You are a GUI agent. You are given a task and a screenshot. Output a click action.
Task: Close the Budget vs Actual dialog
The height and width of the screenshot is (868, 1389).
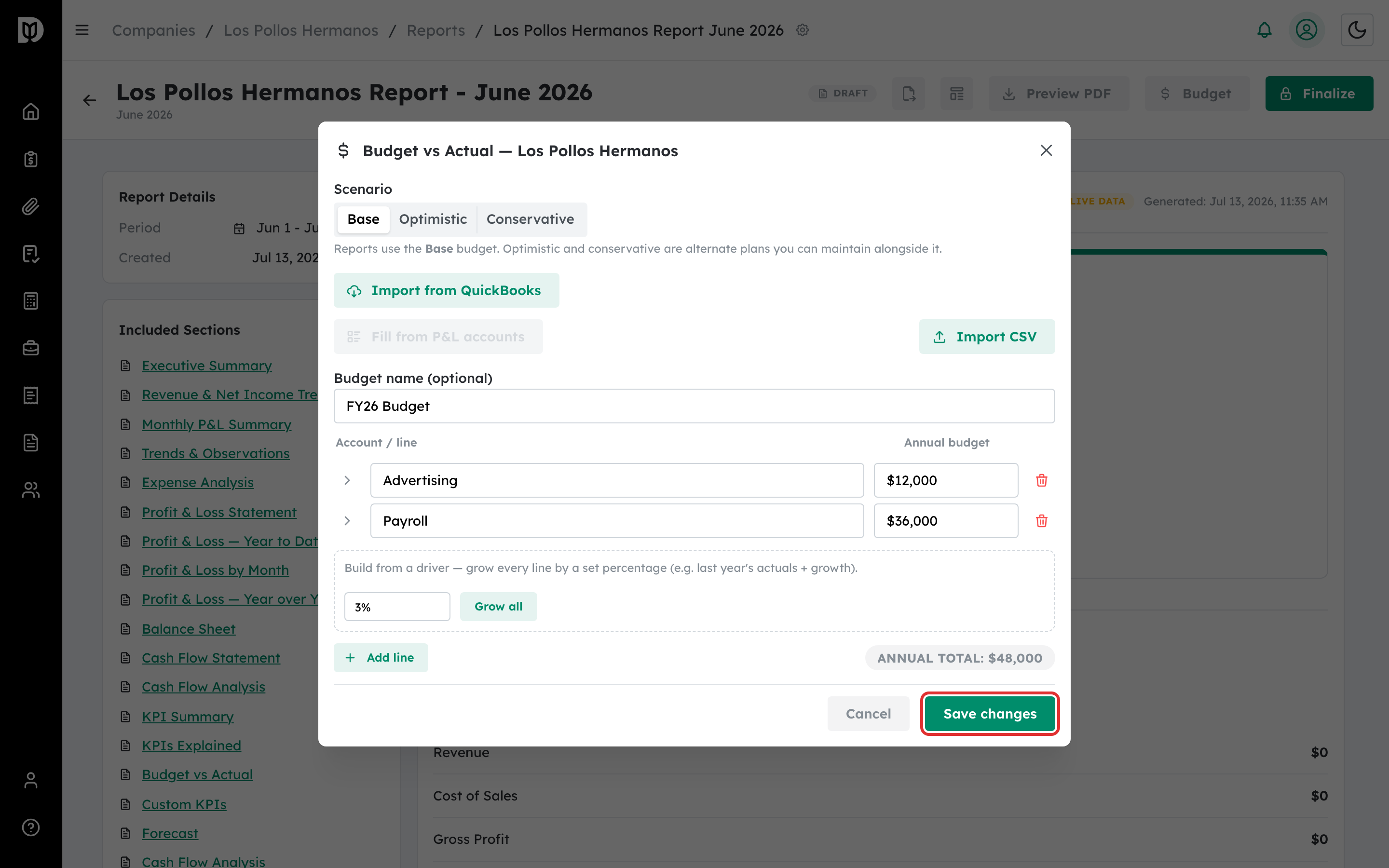click(x=1046, y=150)
